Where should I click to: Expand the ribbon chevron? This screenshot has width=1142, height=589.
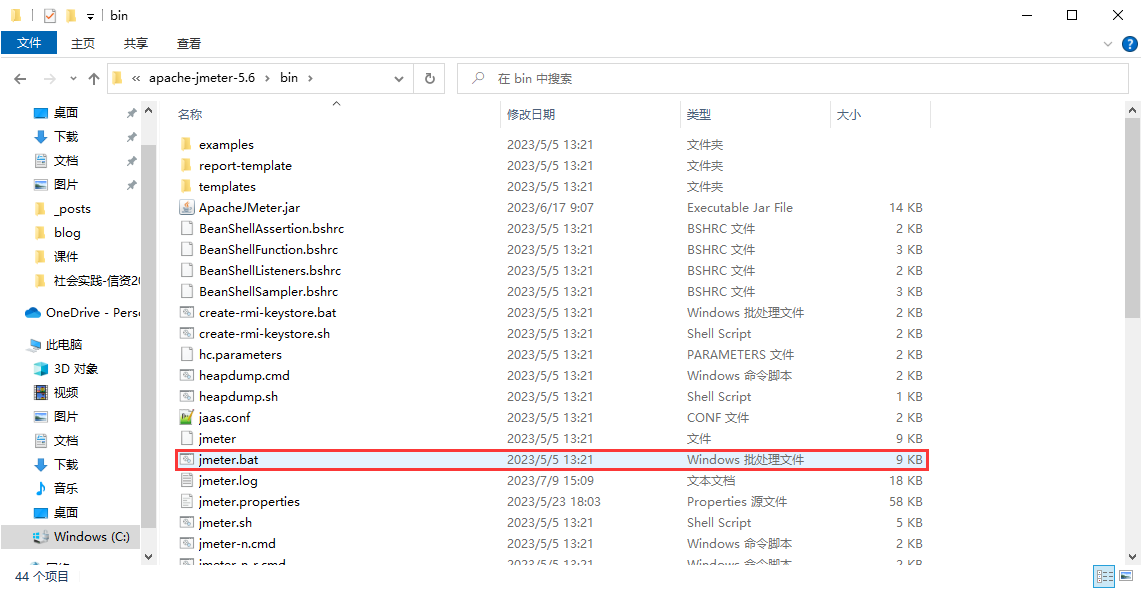[x=1107, y=44]
